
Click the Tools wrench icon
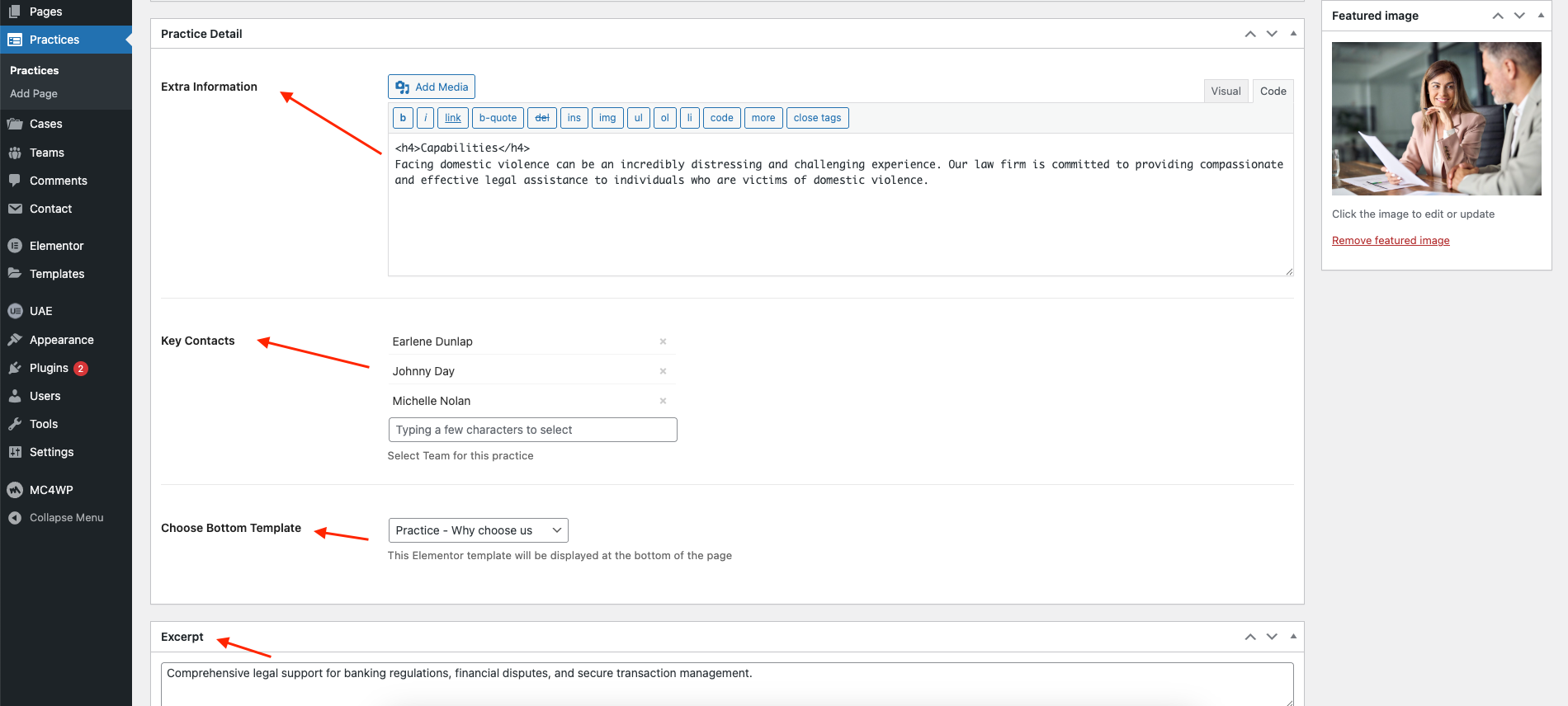pyautogui.click(x=15, y=424)
